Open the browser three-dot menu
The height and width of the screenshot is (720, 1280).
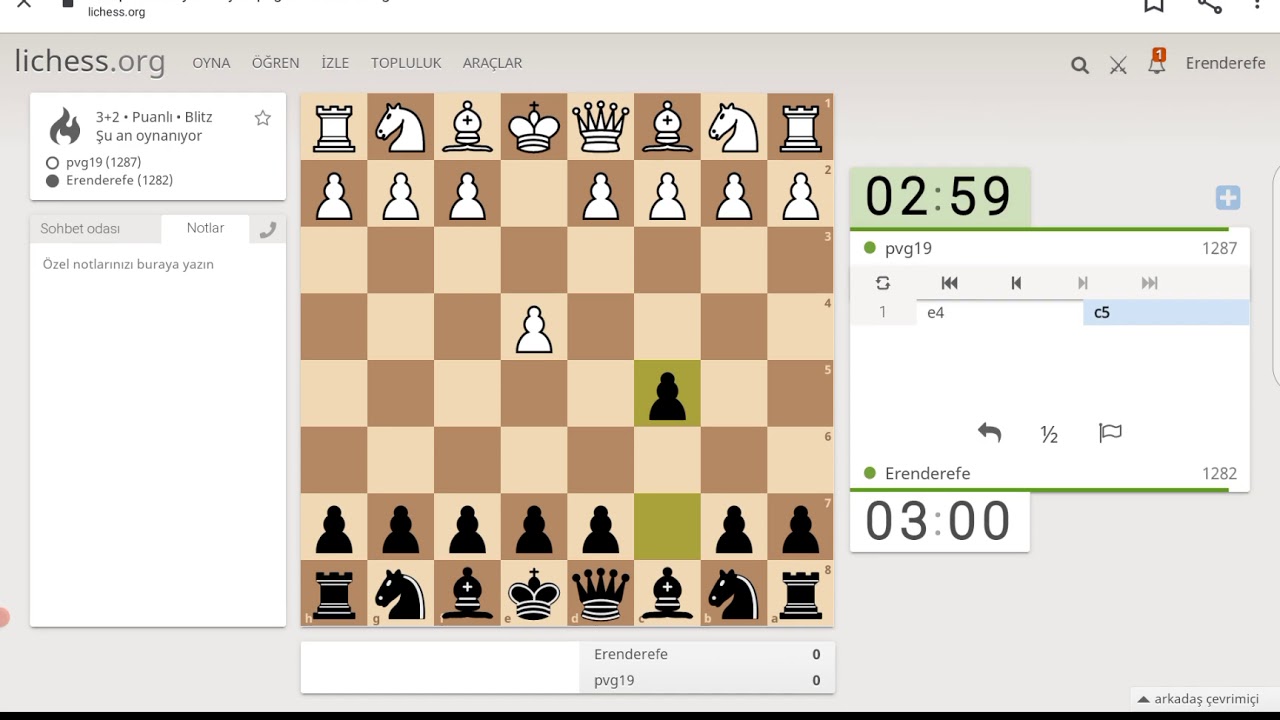1257,5
